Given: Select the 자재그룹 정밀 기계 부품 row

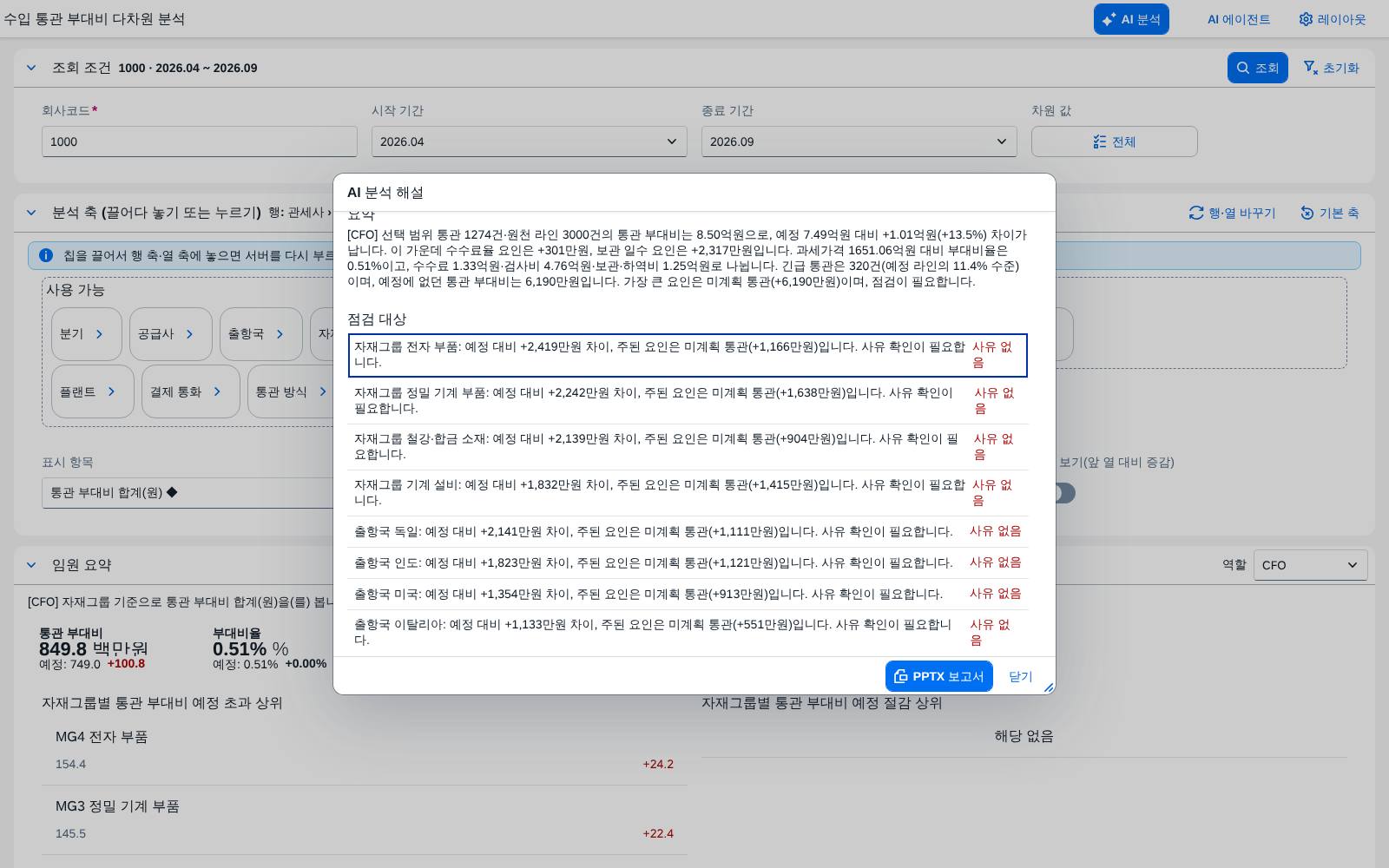Looking at the screenshot, I should click(x=688, y=401).
